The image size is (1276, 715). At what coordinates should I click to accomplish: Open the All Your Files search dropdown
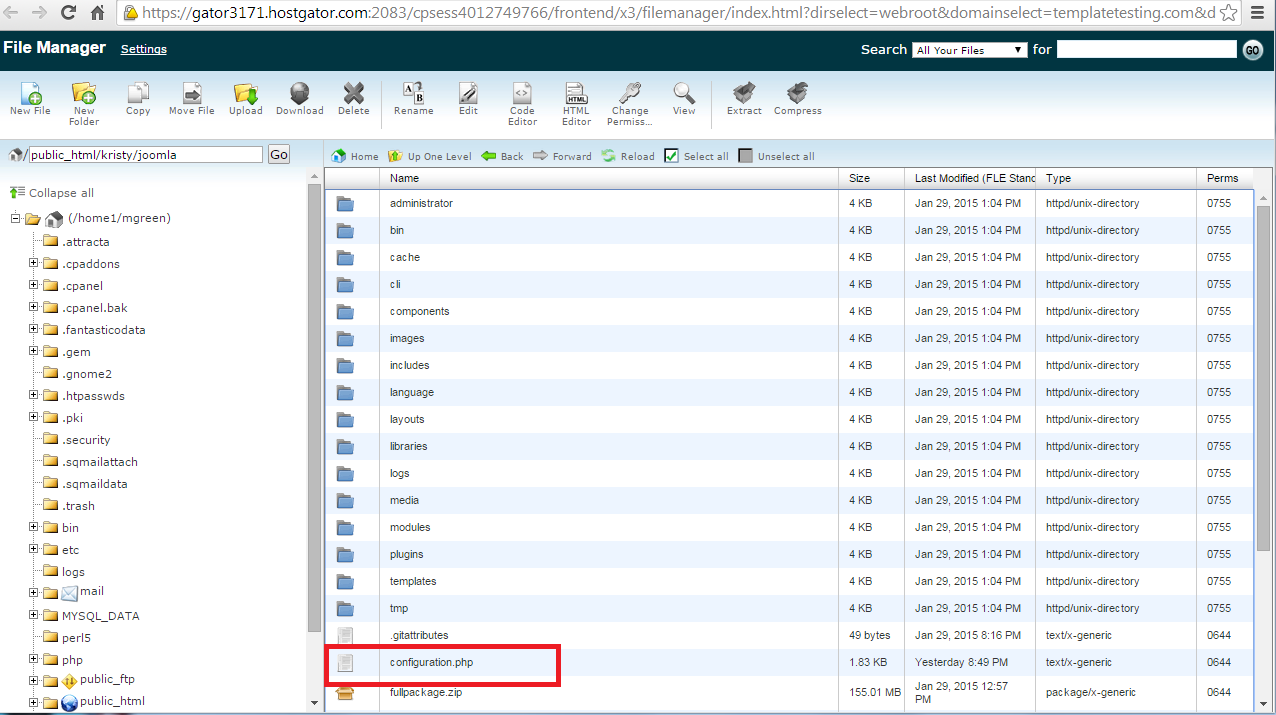click(969, 50)
